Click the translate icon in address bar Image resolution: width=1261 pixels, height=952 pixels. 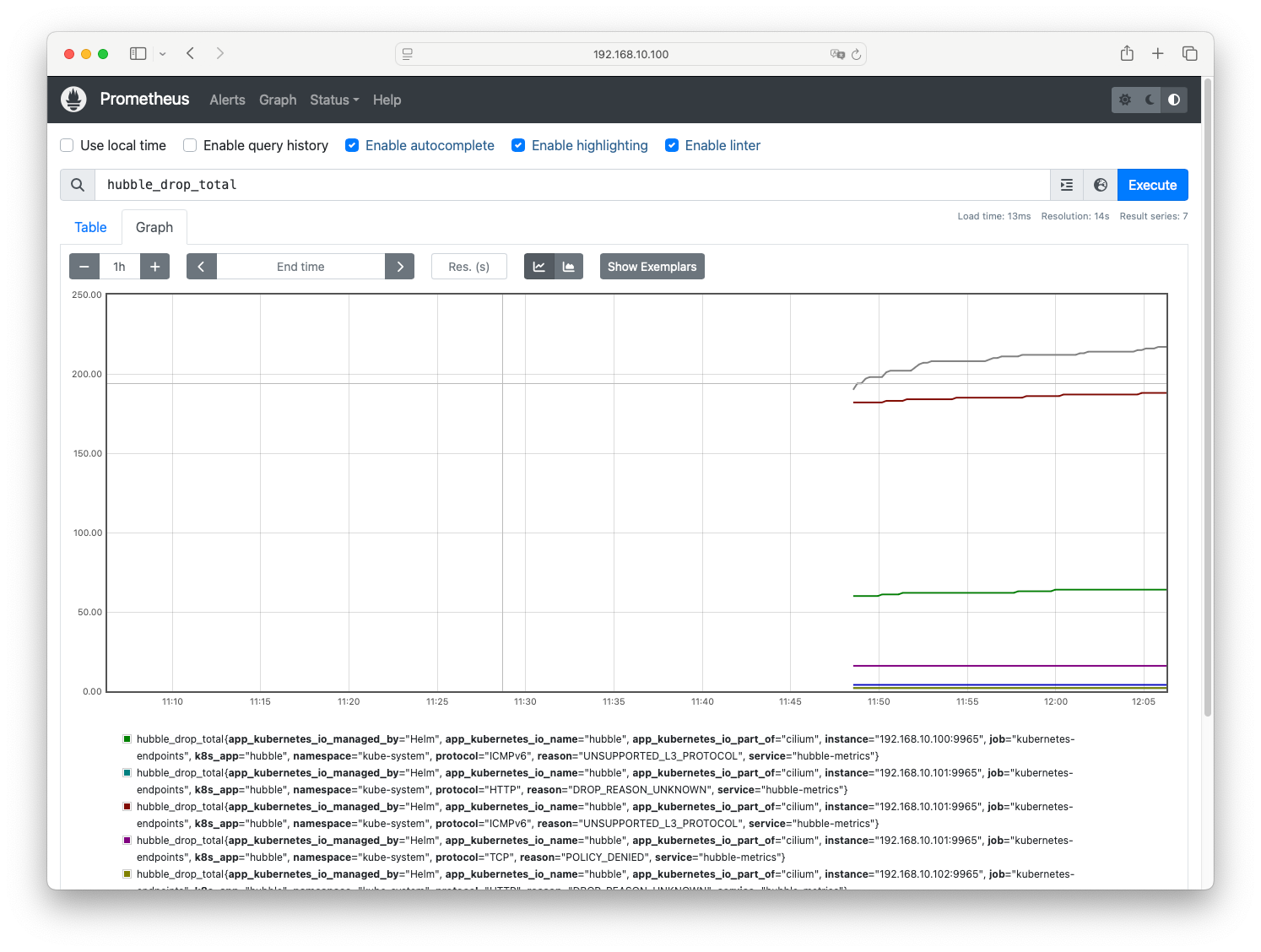pos(837,54)
